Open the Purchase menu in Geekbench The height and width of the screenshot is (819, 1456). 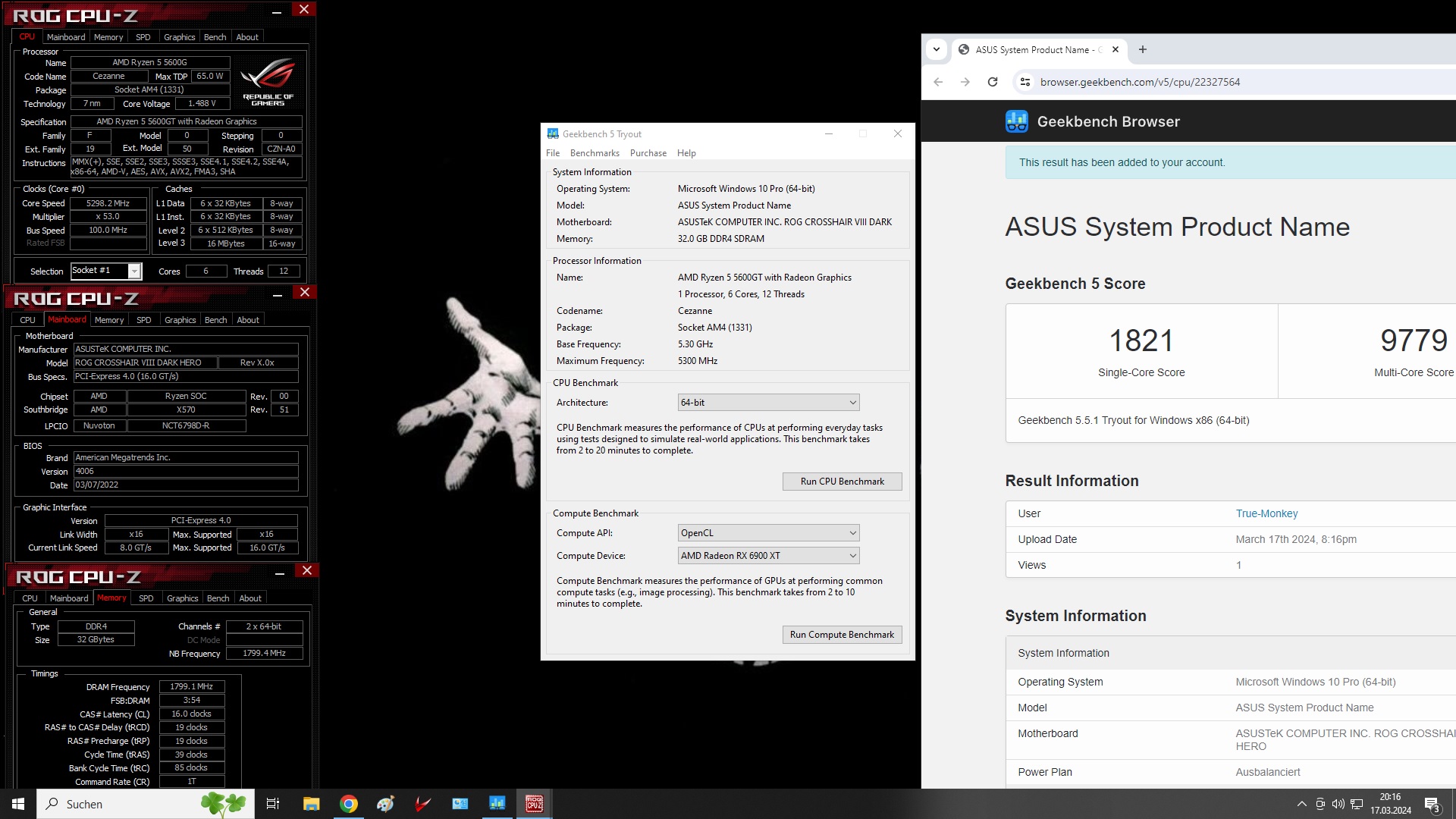[648, 153]
